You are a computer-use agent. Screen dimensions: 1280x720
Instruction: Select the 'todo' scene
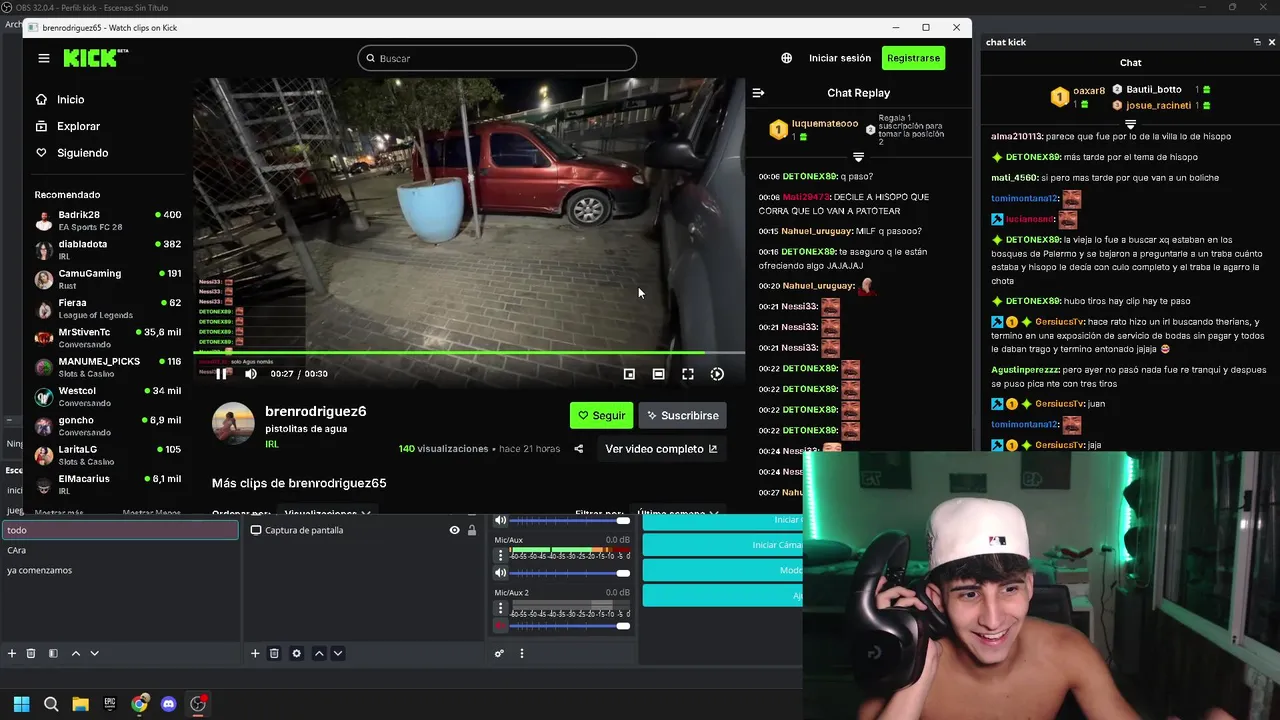pyautogui.click(x=121, y=530)
